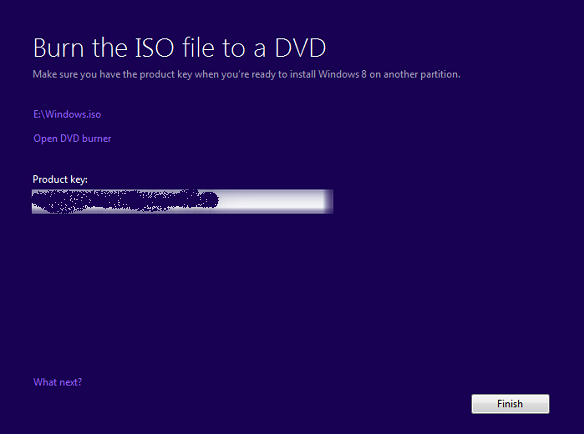Open the E:\Windows.iso file link
Screen dimensions: 584x434
coord(67,114)
